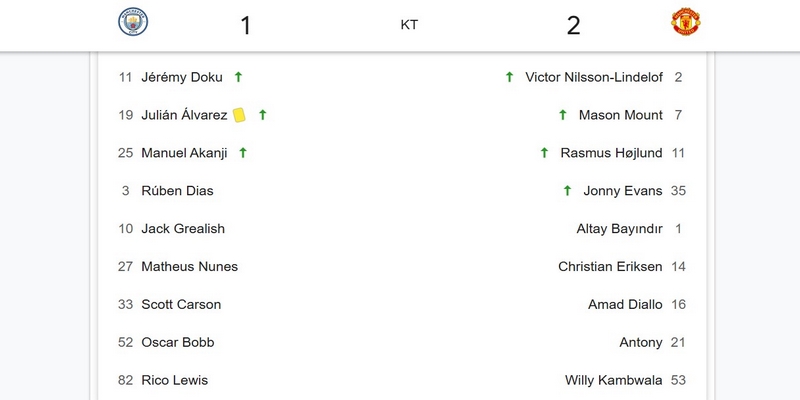Click the KT match status label

(409, 25)
